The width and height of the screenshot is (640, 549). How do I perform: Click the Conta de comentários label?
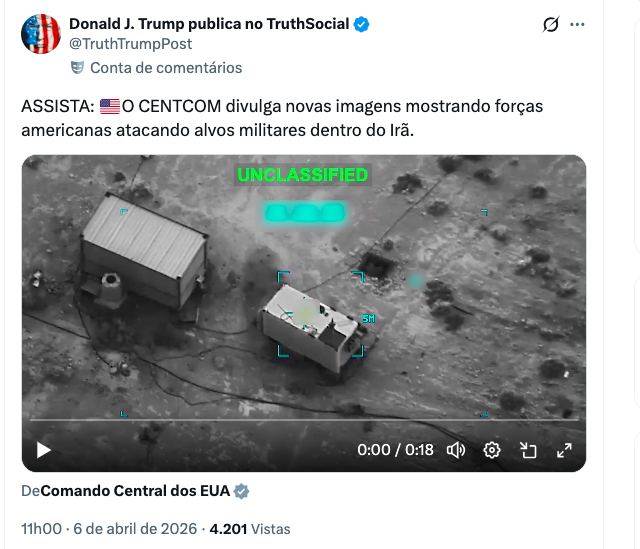[x=166, y=68]
